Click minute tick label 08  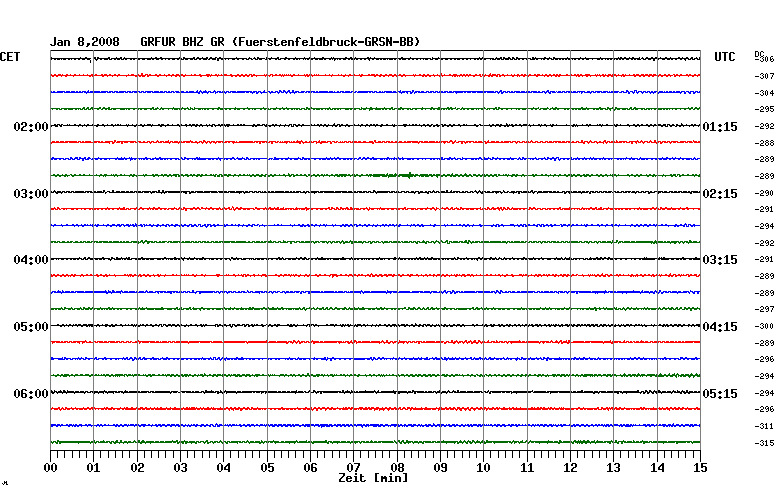tap(397, 468)
